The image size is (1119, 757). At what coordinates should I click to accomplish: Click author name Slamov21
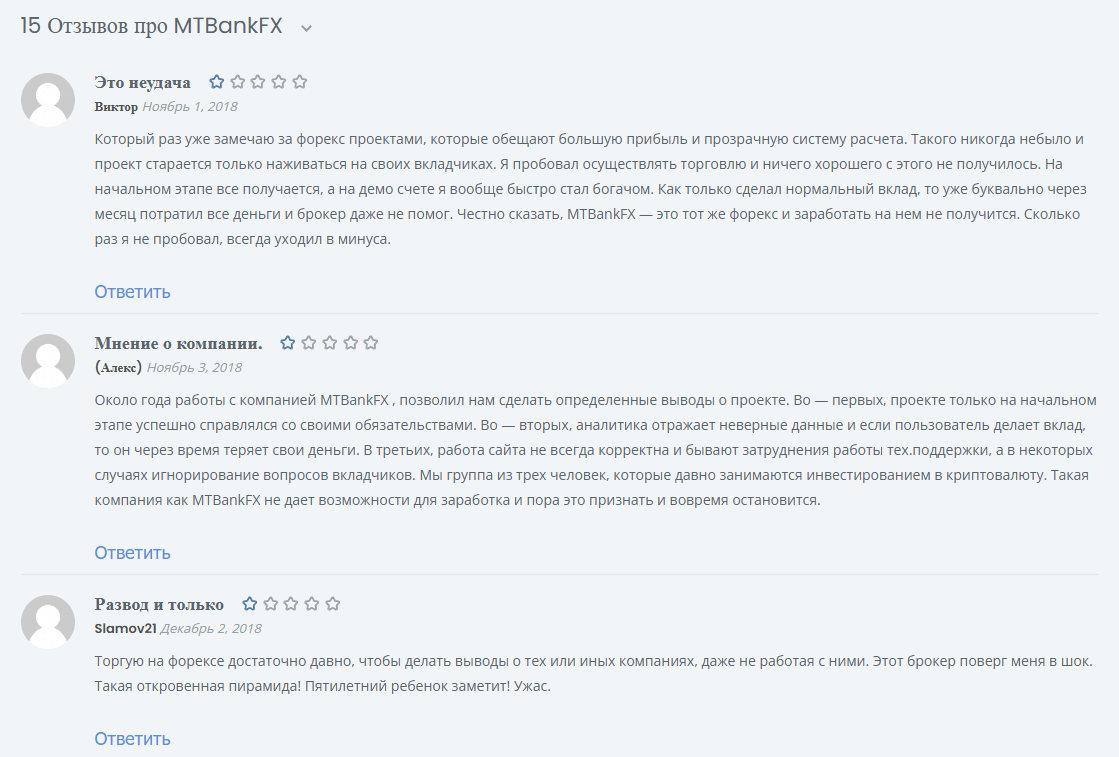[126, 629]
